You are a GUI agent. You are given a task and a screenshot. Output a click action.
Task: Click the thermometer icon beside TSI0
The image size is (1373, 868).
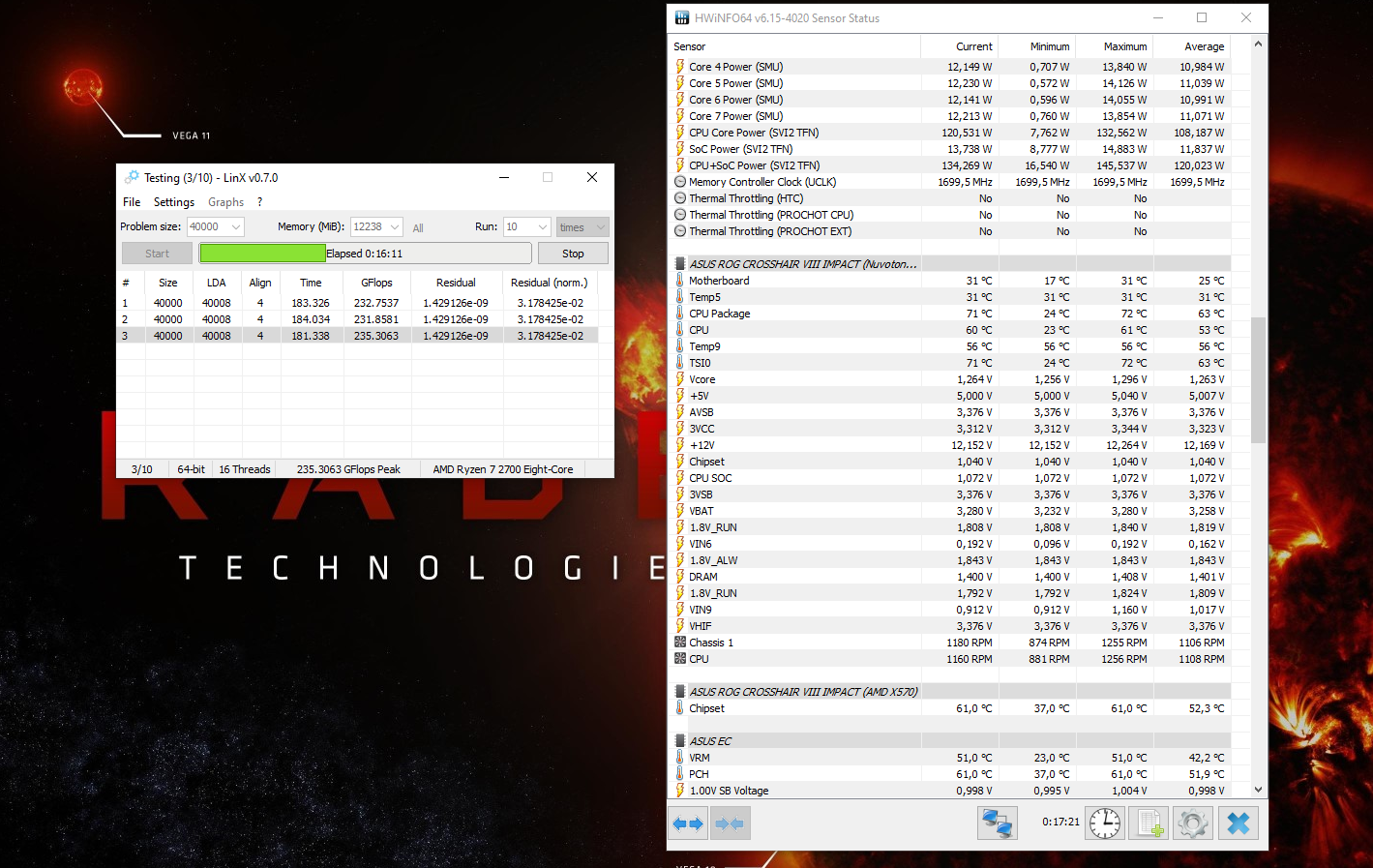point(680,363)
